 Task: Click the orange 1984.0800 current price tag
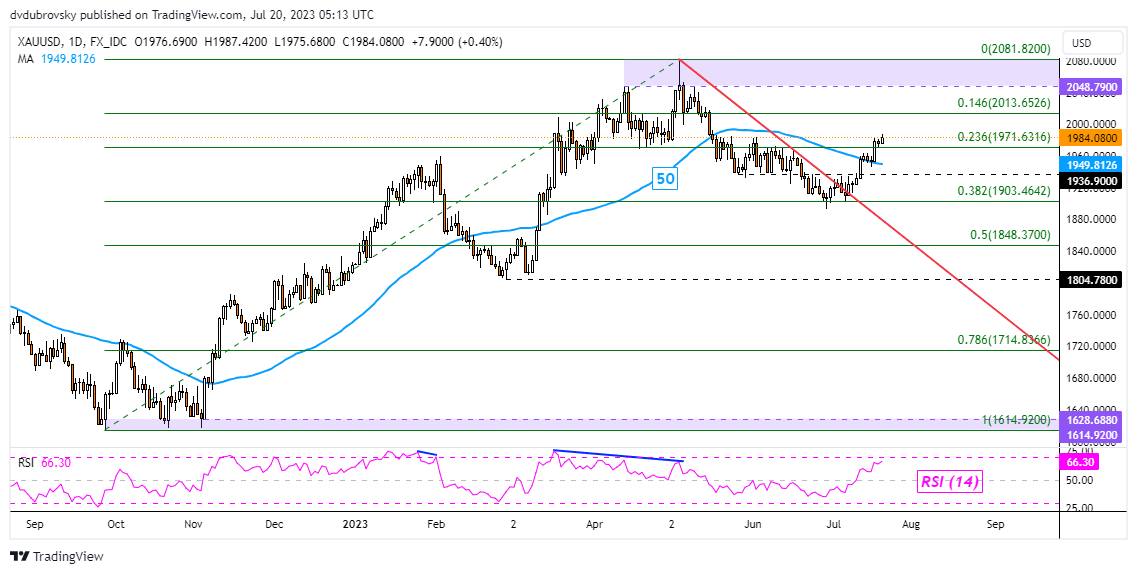point(1092,137)
